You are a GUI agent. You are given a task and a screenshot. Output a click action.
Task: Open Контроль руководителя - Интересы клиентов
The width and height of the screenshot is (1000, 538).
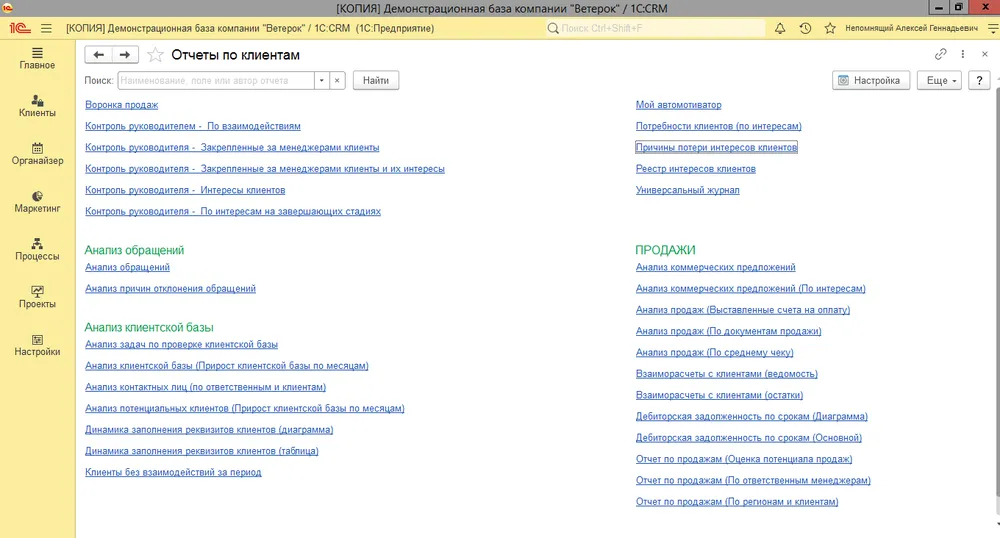point(185,190)
